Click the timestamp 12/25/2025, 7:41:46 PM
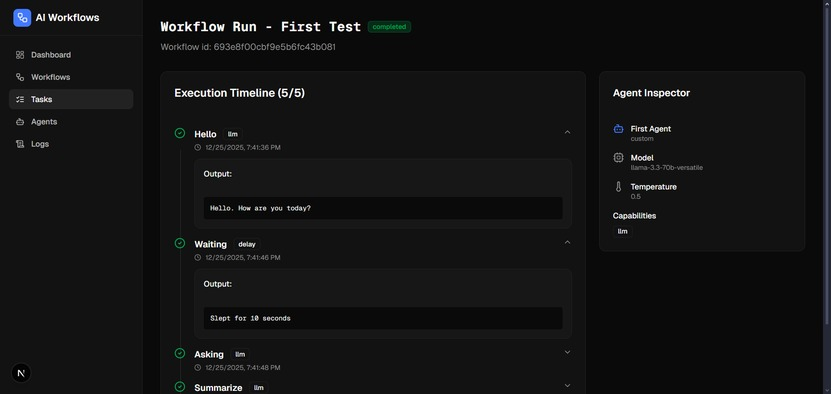This screenshot has width=831, height=394. pyautogui.click(x=243, y=257)
